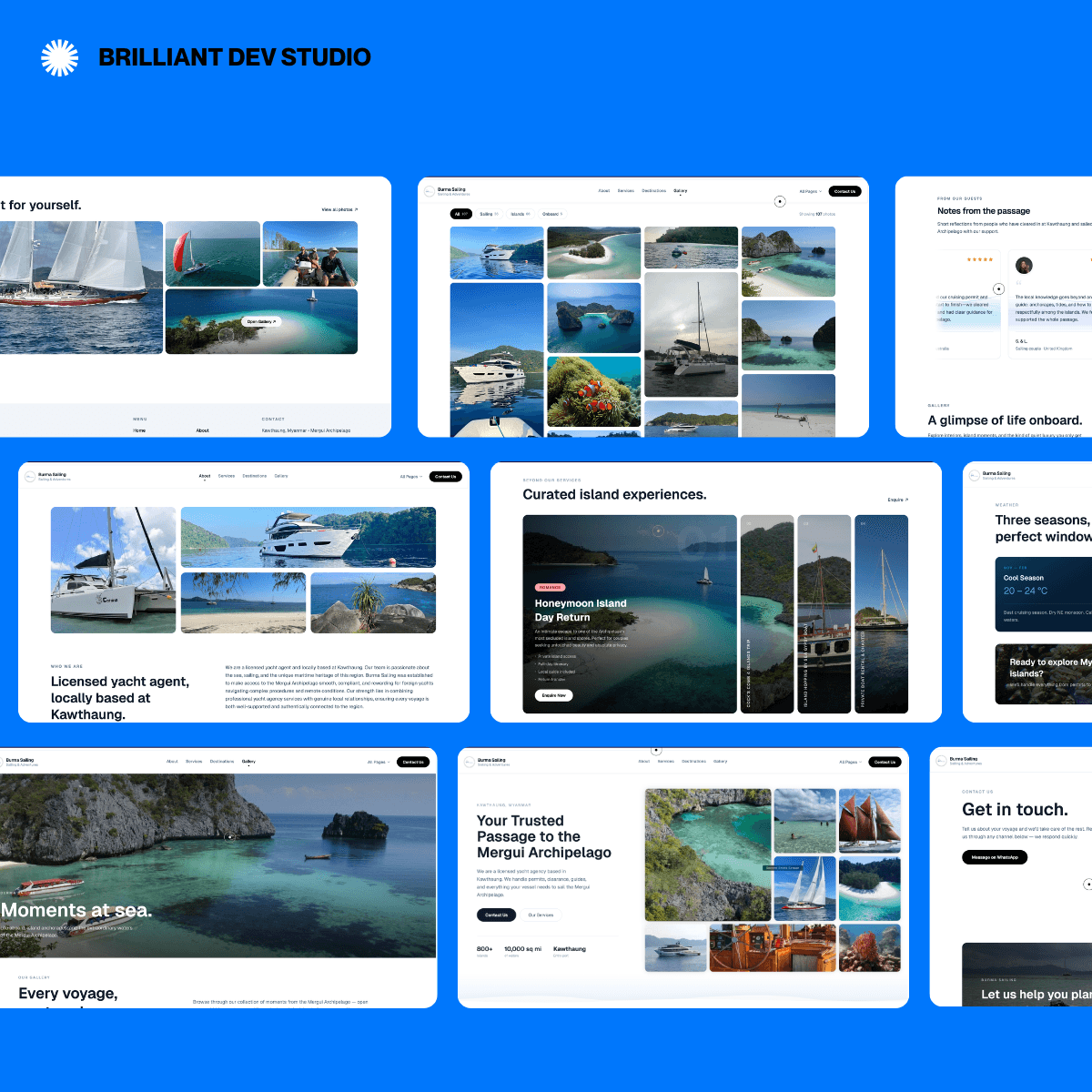This screenshot has width=1092, height=1092.
Task: Open motor yacht photo in About page mockup
Action: [308, 537]
